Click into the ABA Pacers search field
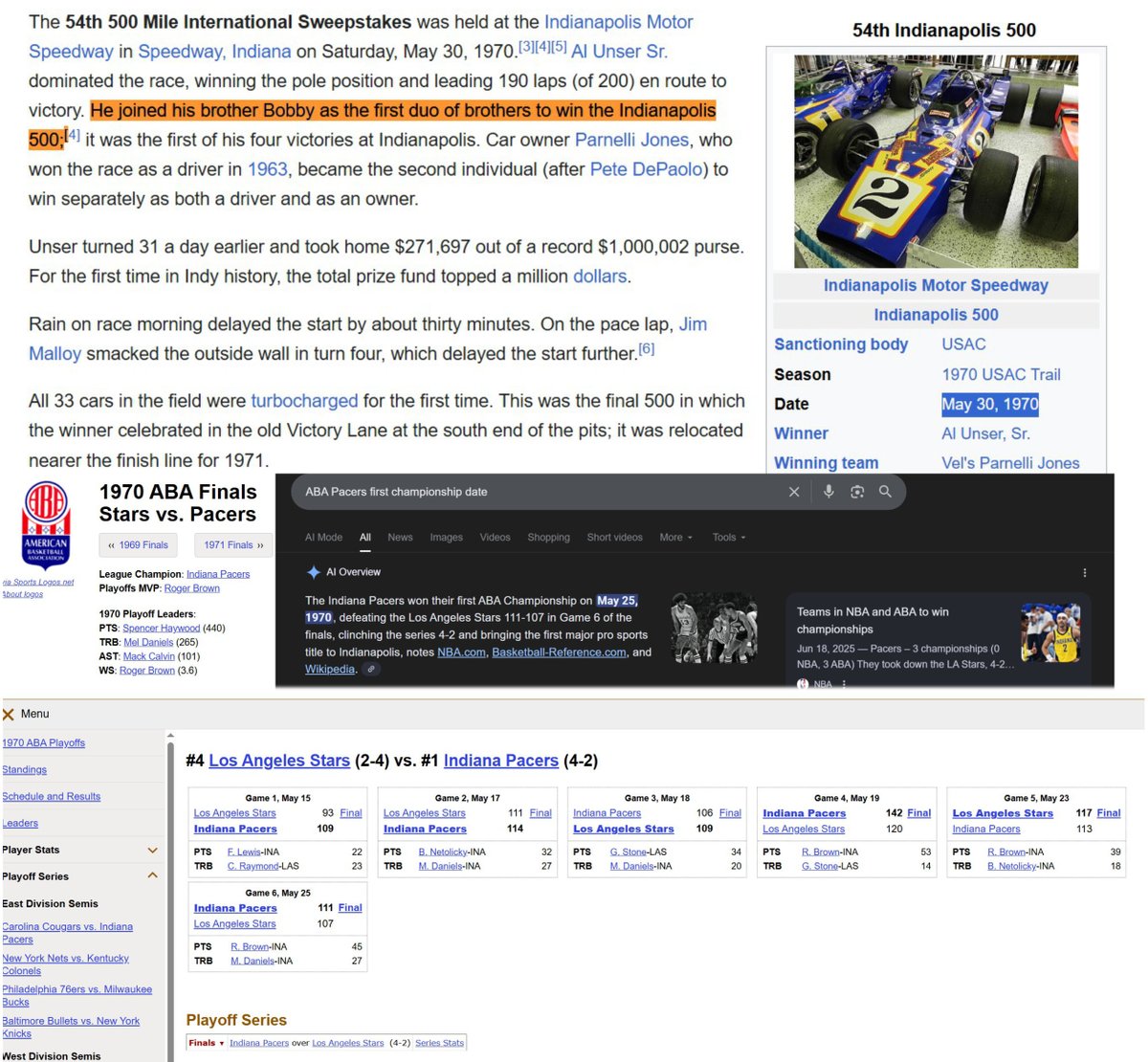This screenshot has height=1062, width=1148. coord(541,492)
